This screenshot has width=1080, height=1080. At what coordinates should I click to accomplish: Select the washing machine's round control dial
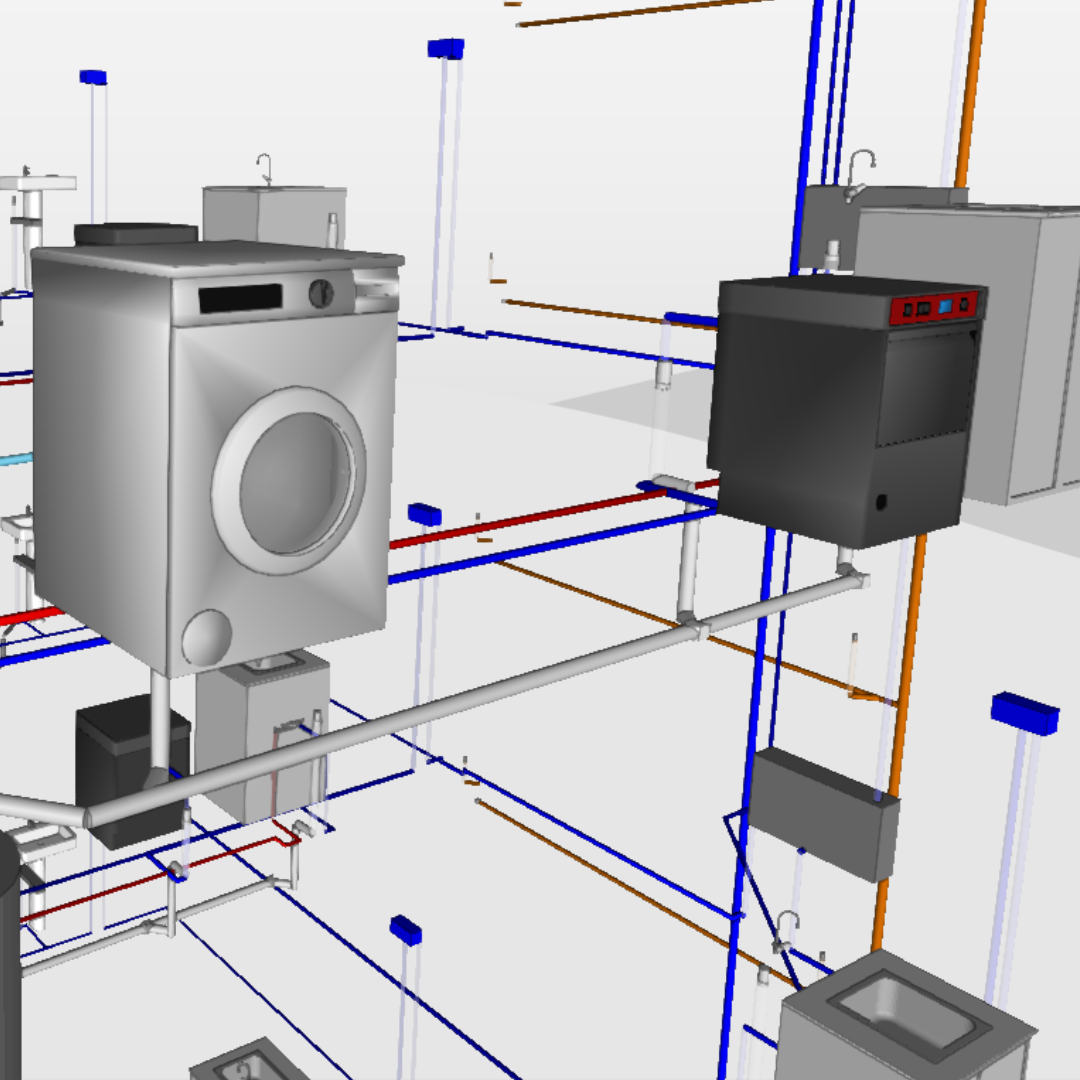point(322,293)
